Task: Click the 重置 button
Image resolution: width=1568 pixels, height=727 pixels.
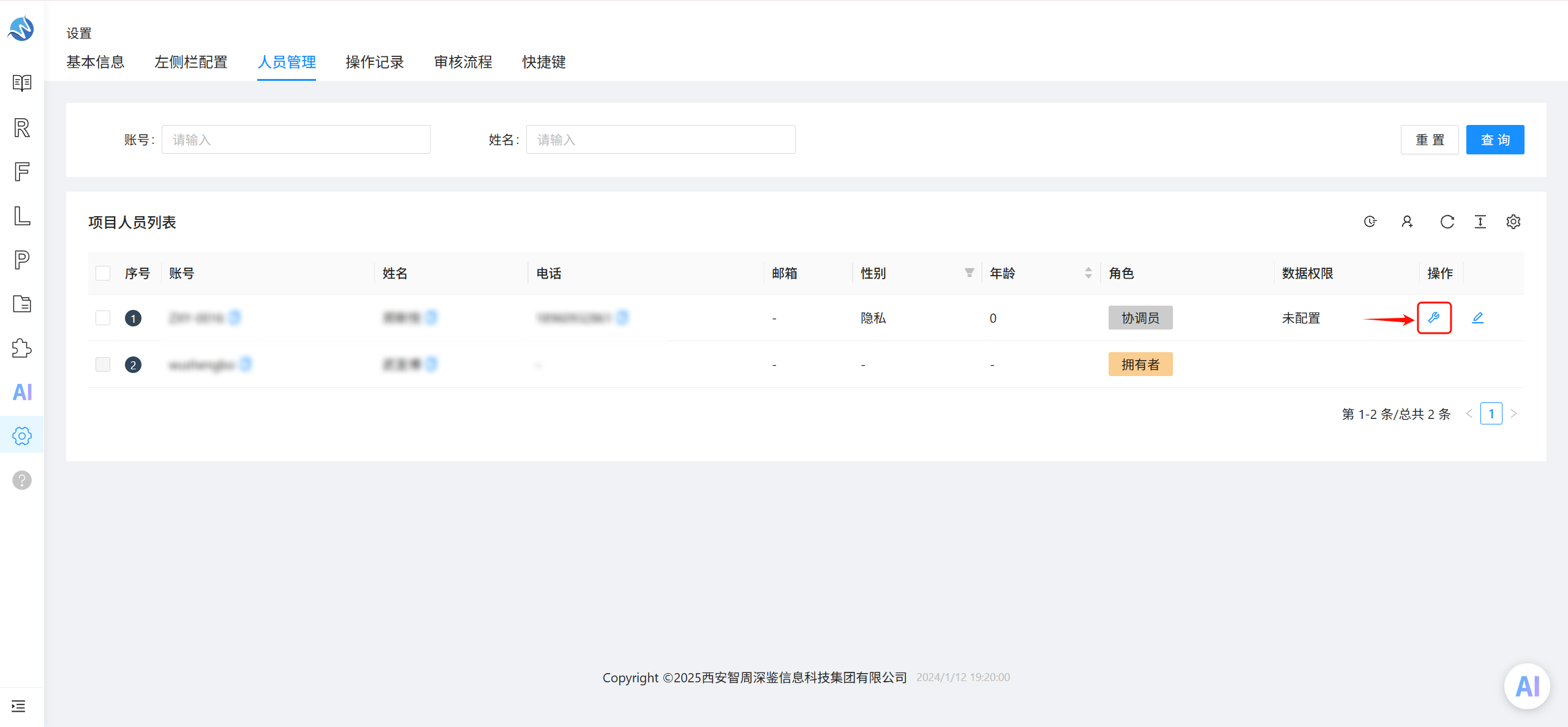Action: click(1430, 140)
